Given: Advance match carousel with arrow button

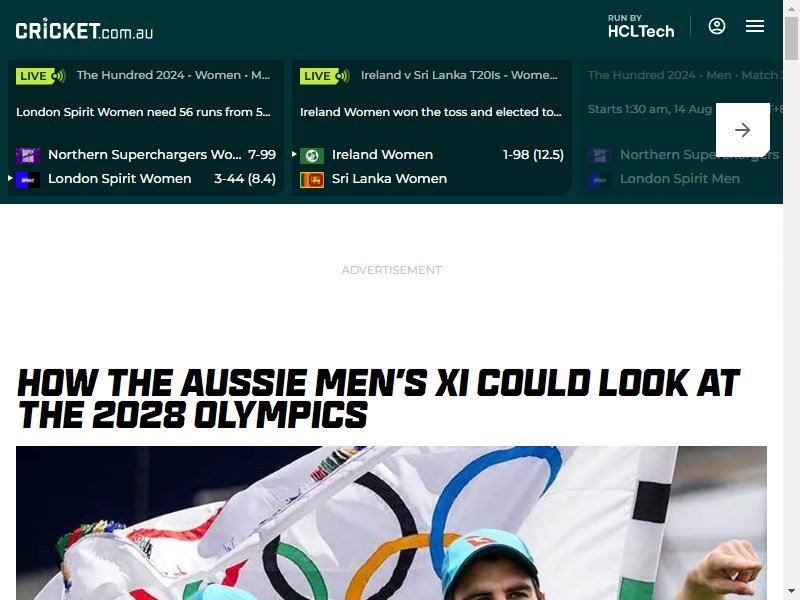Looking at the screenshot, I should tap(742, 130).
